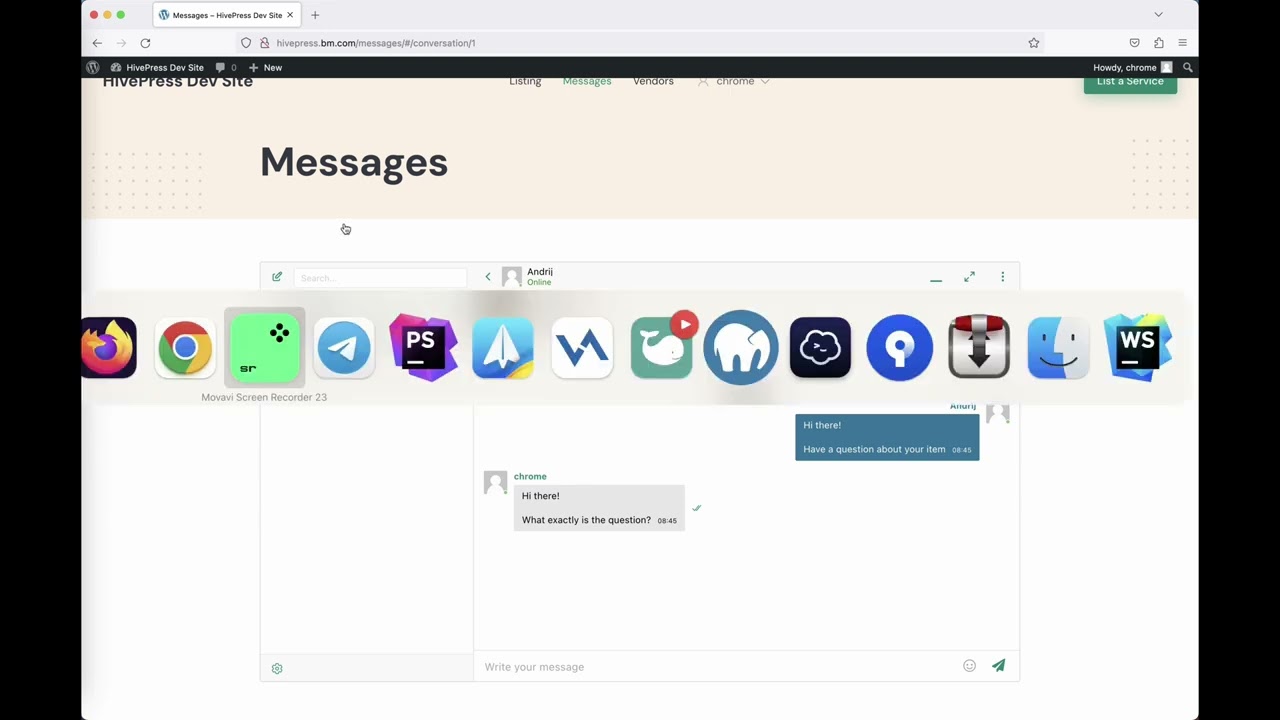Open the browser hamburger menu
The height and width of the screenshot is (720, 1280).
[1182, 43]
